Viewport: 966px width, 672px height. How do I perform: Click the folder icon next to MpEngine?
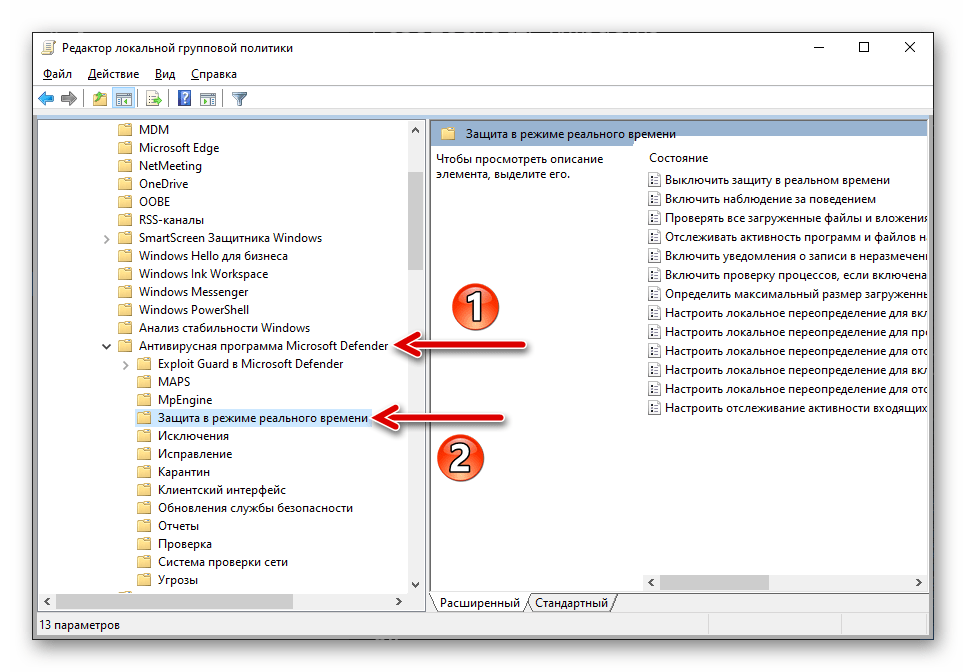pos(144,400)
